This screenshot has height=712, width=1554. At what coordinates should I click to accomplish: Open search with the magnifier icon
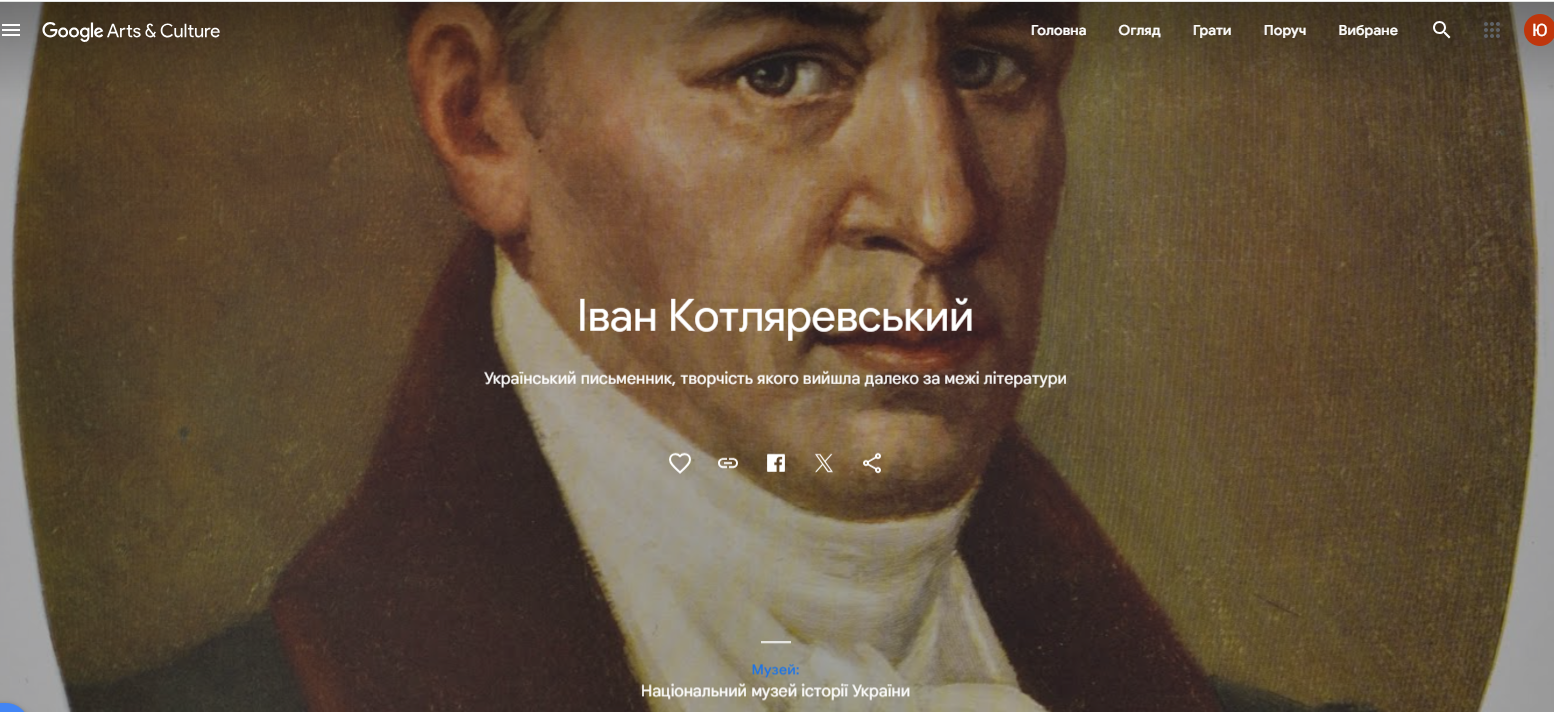click(x=1441, y=30)
